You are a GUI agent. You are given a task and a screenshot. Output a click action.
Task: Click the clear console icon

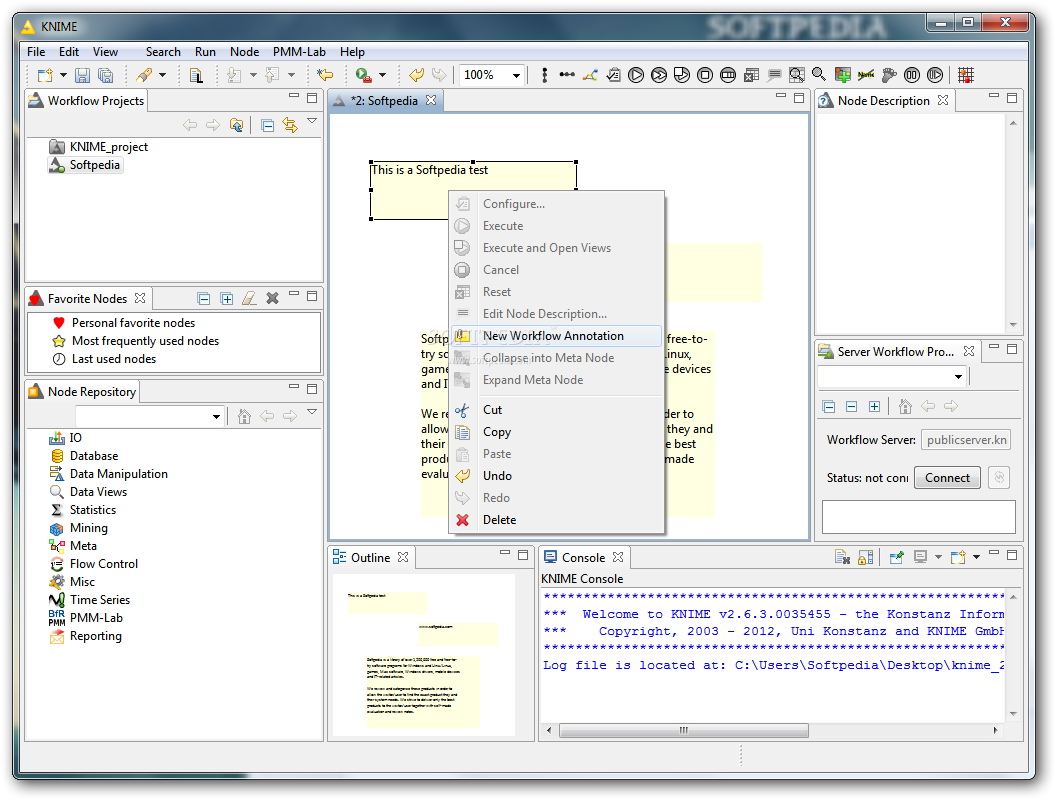842,558
